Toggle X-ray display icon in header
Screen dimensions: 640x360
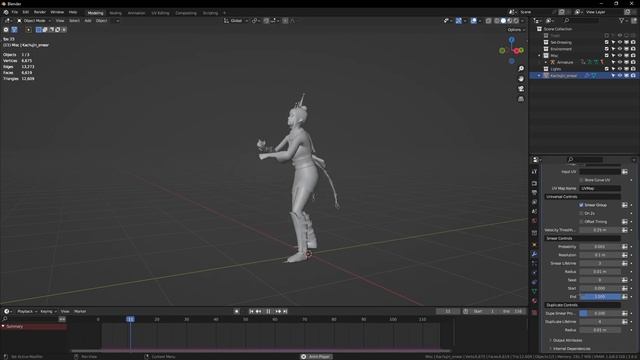coord(489,21)
